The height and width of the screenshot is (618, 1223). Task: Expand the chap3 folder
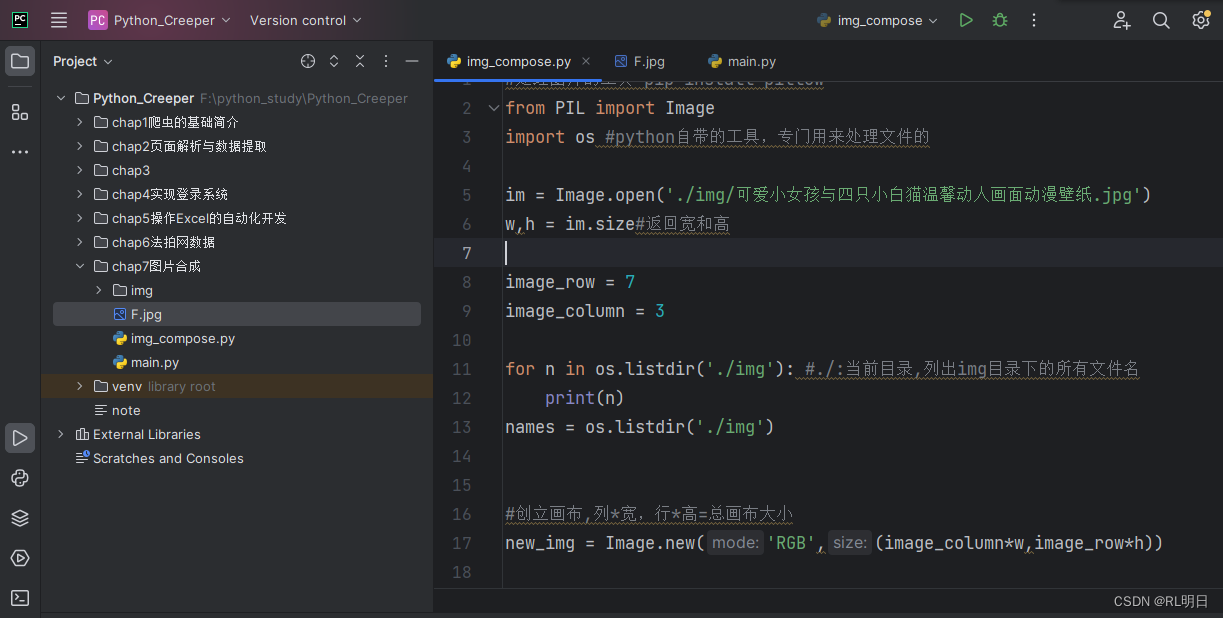[80, 170]
